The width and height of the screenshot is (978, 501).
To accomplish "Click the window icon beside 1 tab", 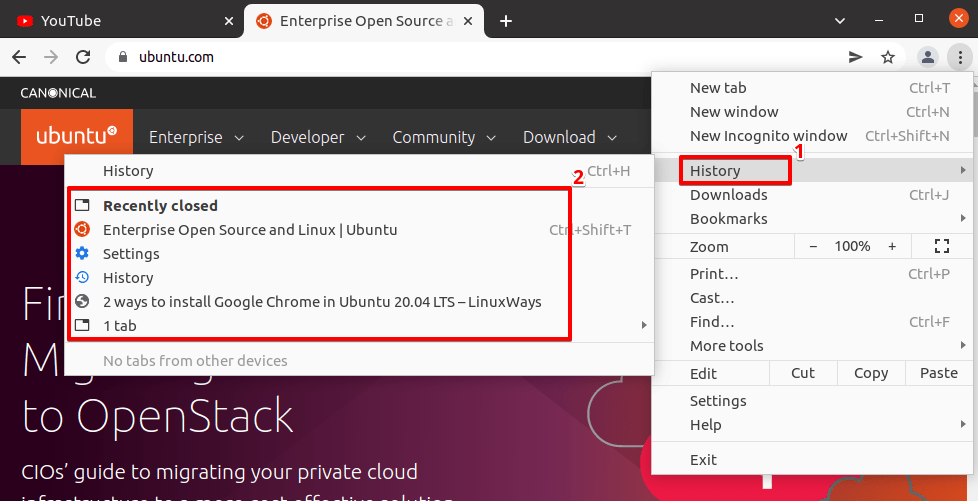I will (x=82, y=325).
